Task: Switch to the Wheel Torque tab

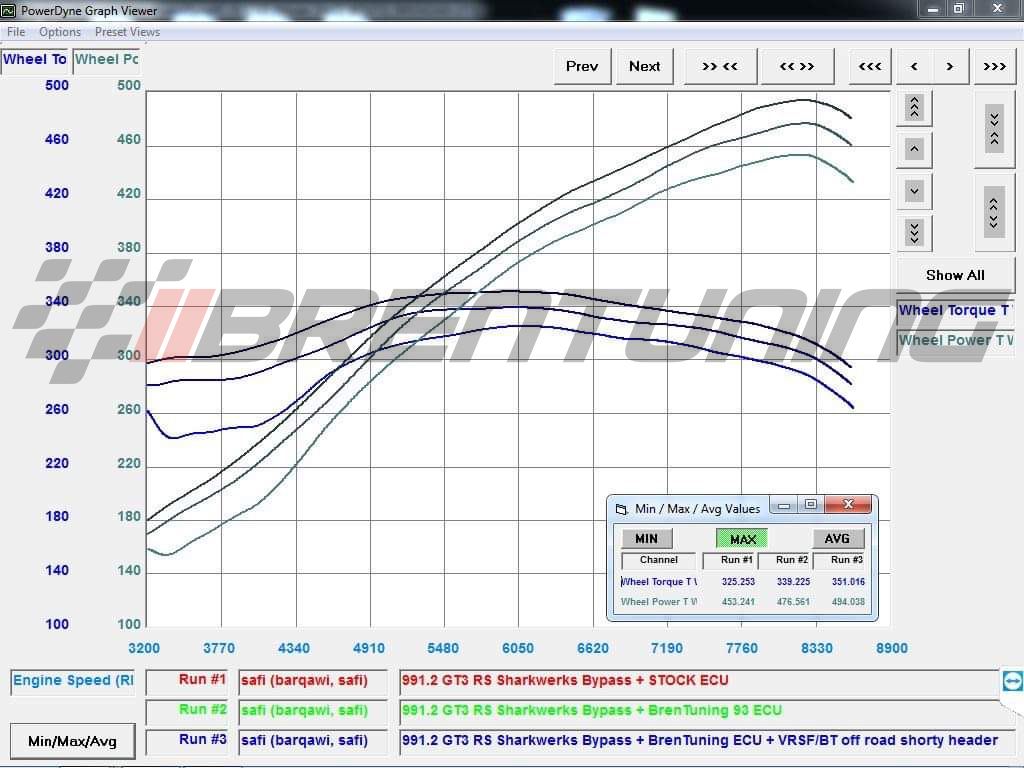Action: 35,59
